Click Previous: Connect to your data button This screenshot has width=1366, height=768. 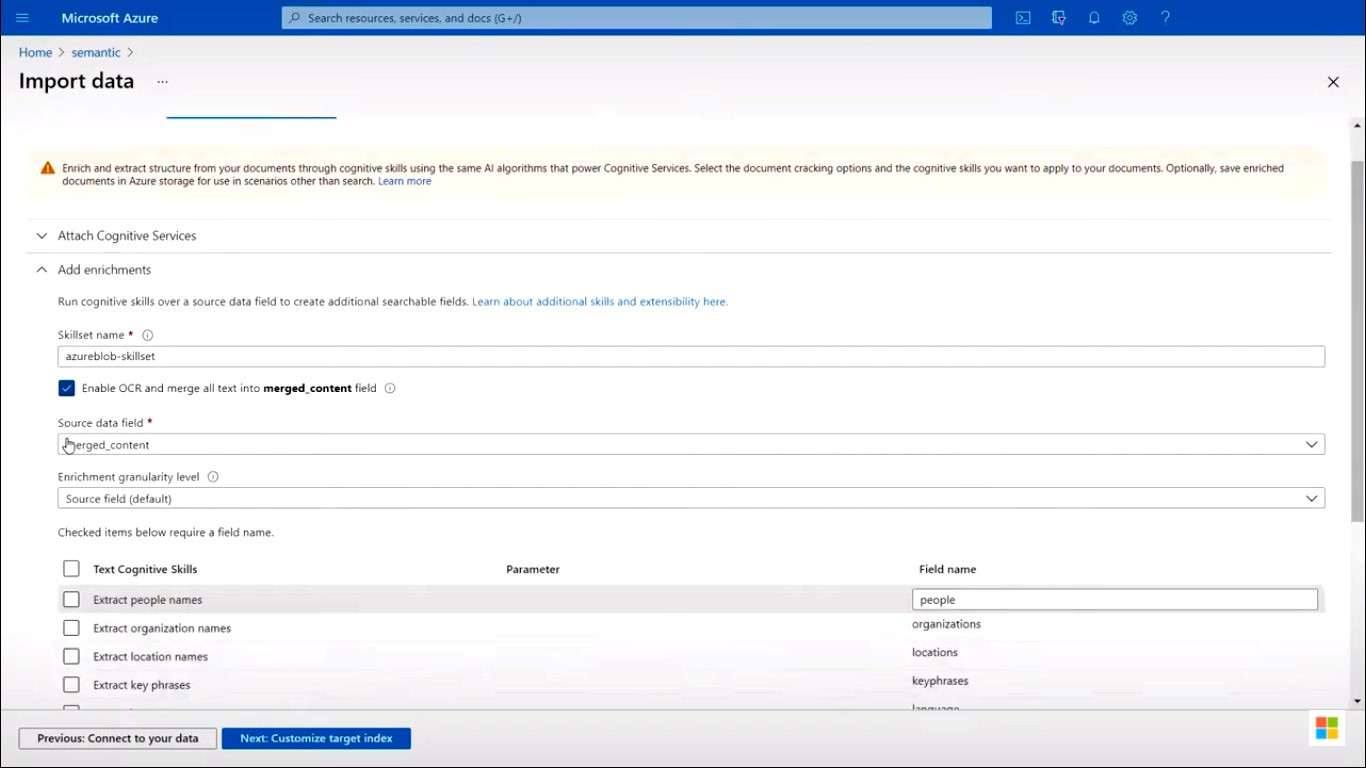pyautogui.click(x=117, y=738)
